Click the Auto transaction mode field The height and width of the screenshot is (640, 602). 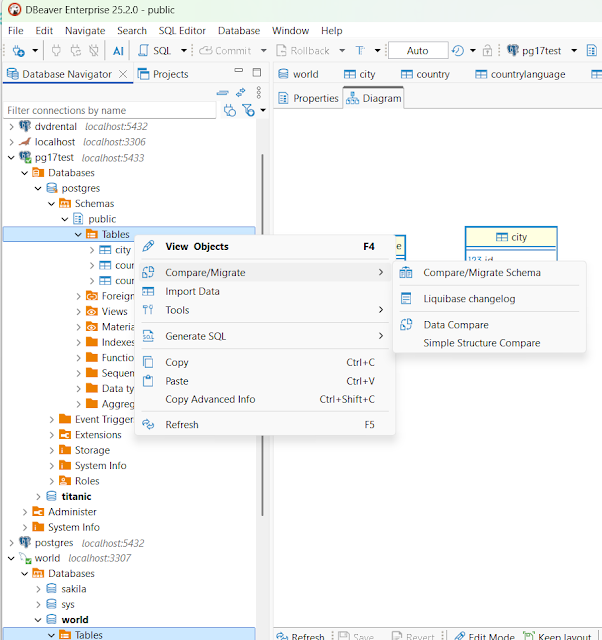[418, 51]
